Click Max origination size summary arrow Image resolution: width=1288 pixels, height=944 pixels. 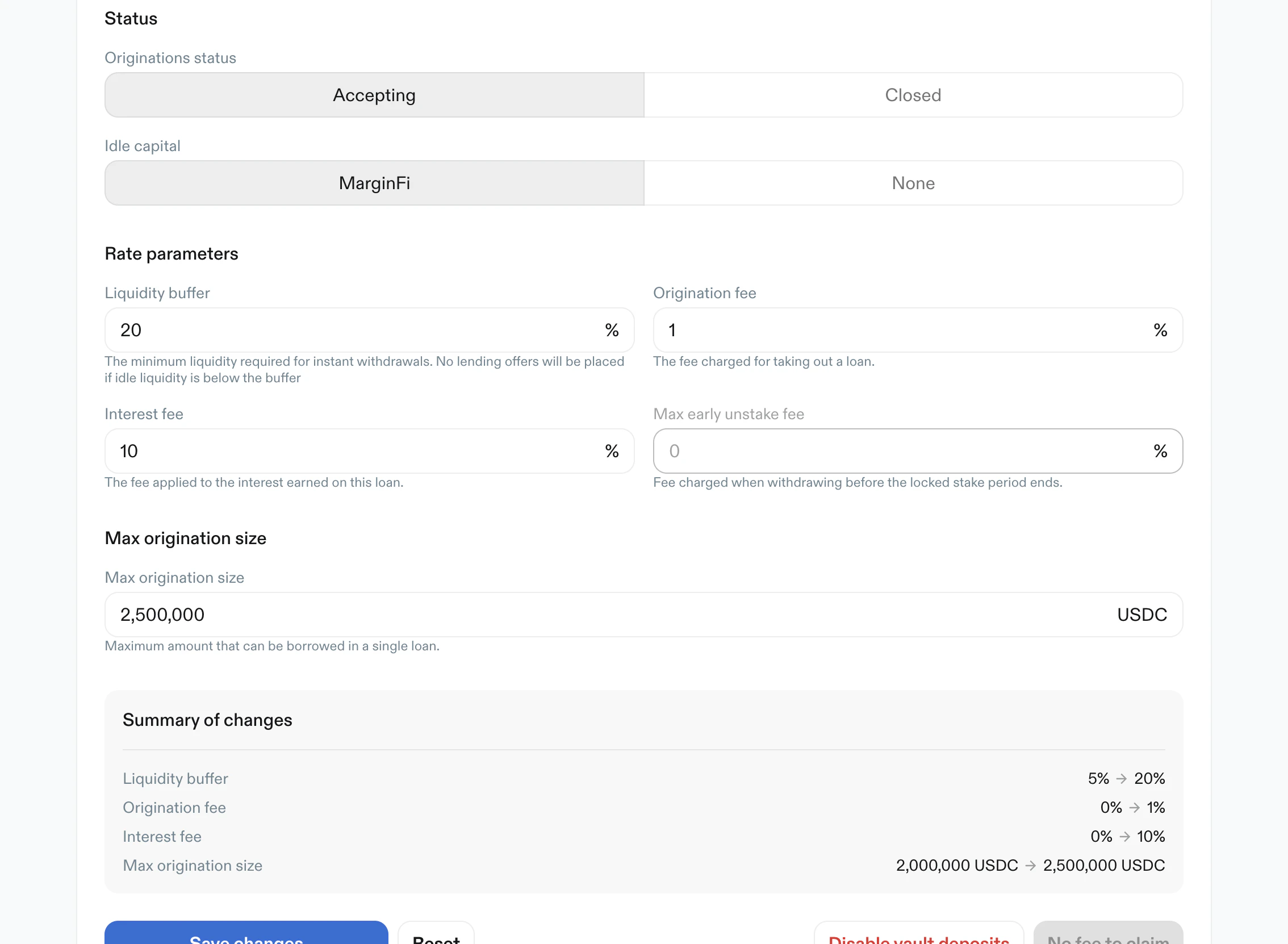tap(1030, 866)
